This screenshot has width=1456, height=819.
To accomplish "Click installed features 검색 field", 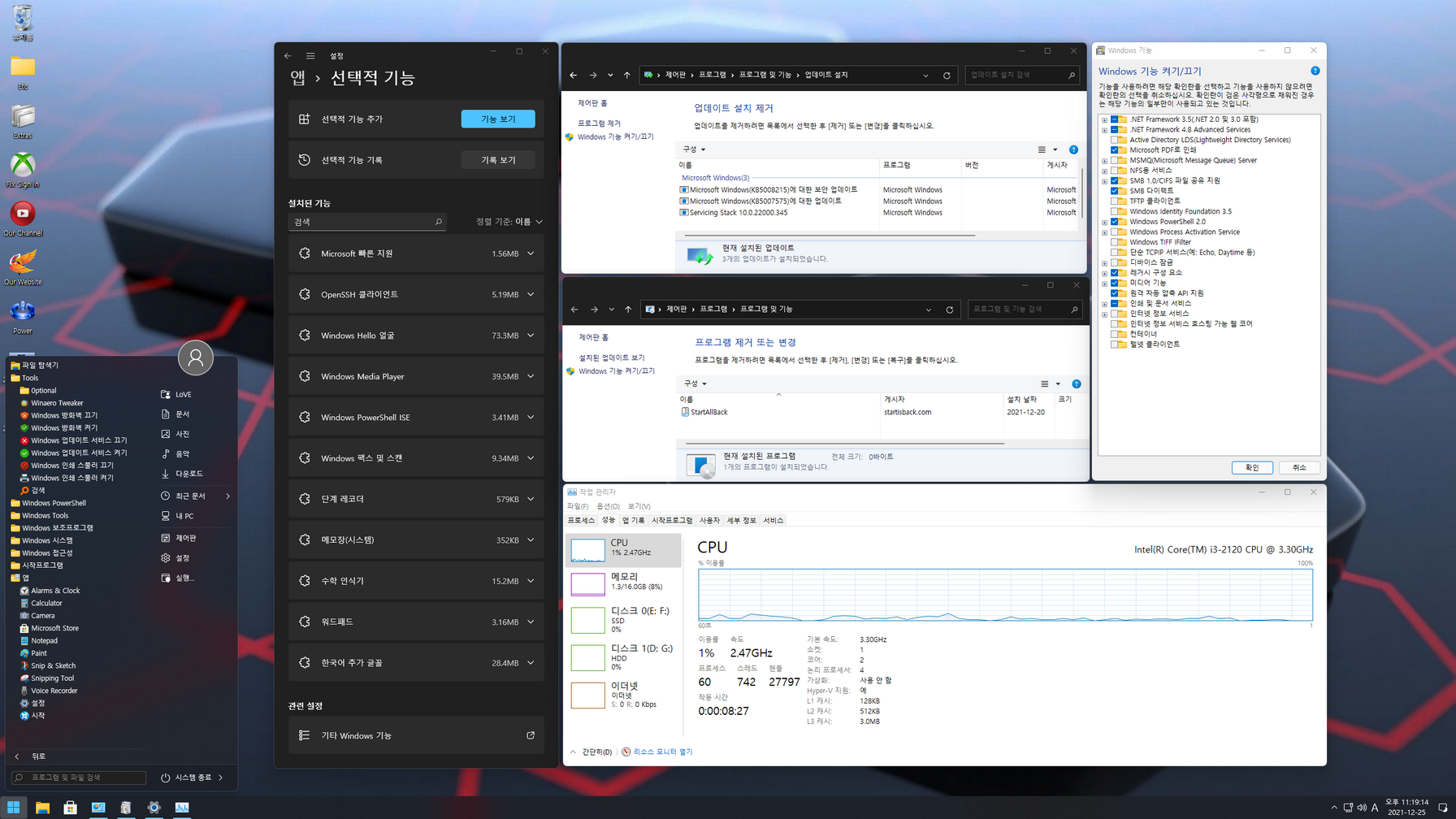I will point(367,222).
